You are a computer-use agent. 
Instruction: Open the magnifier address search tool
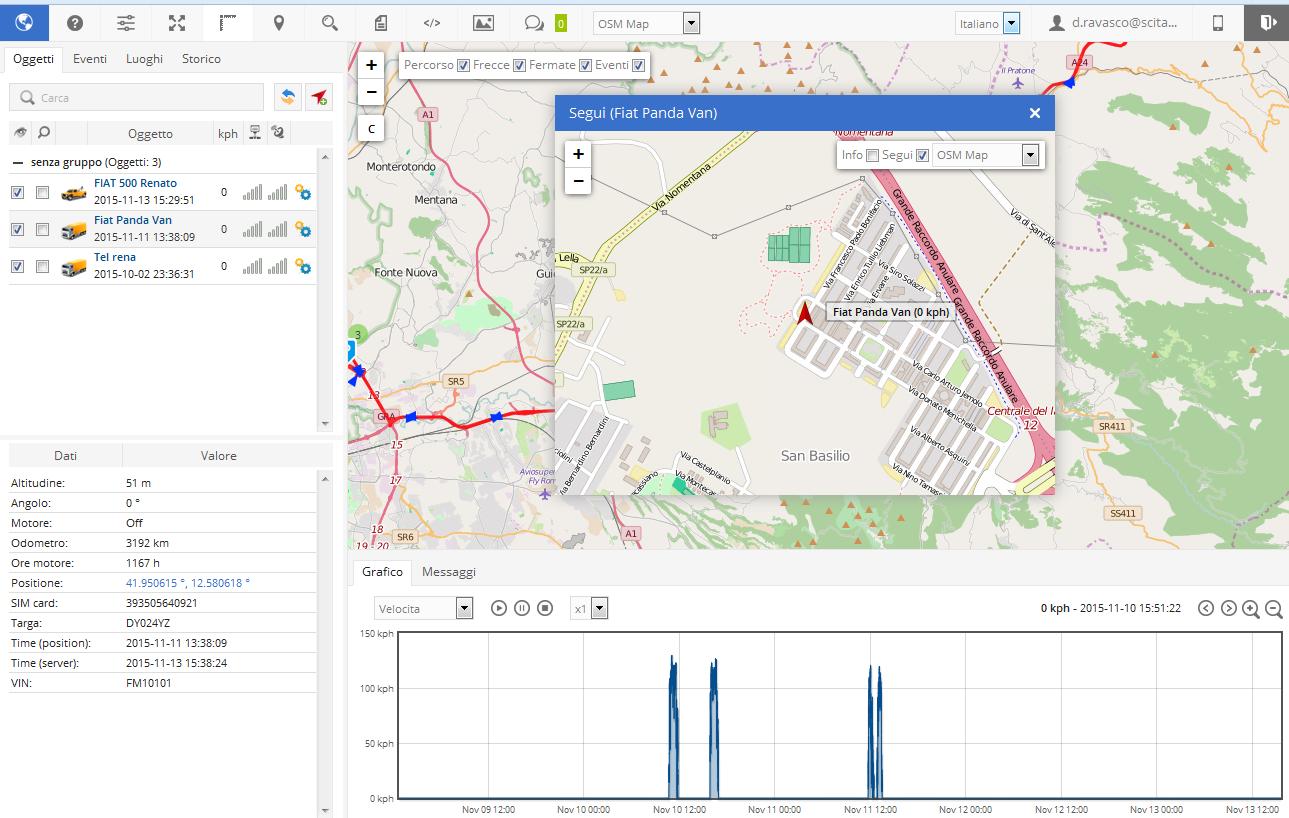pos(330,23)
